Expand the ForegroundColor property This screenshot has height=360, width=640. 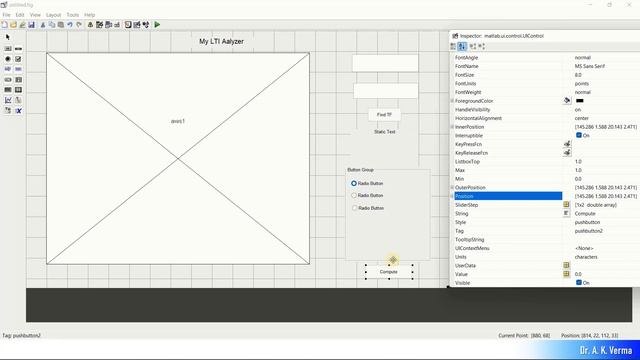click(452, 101)
